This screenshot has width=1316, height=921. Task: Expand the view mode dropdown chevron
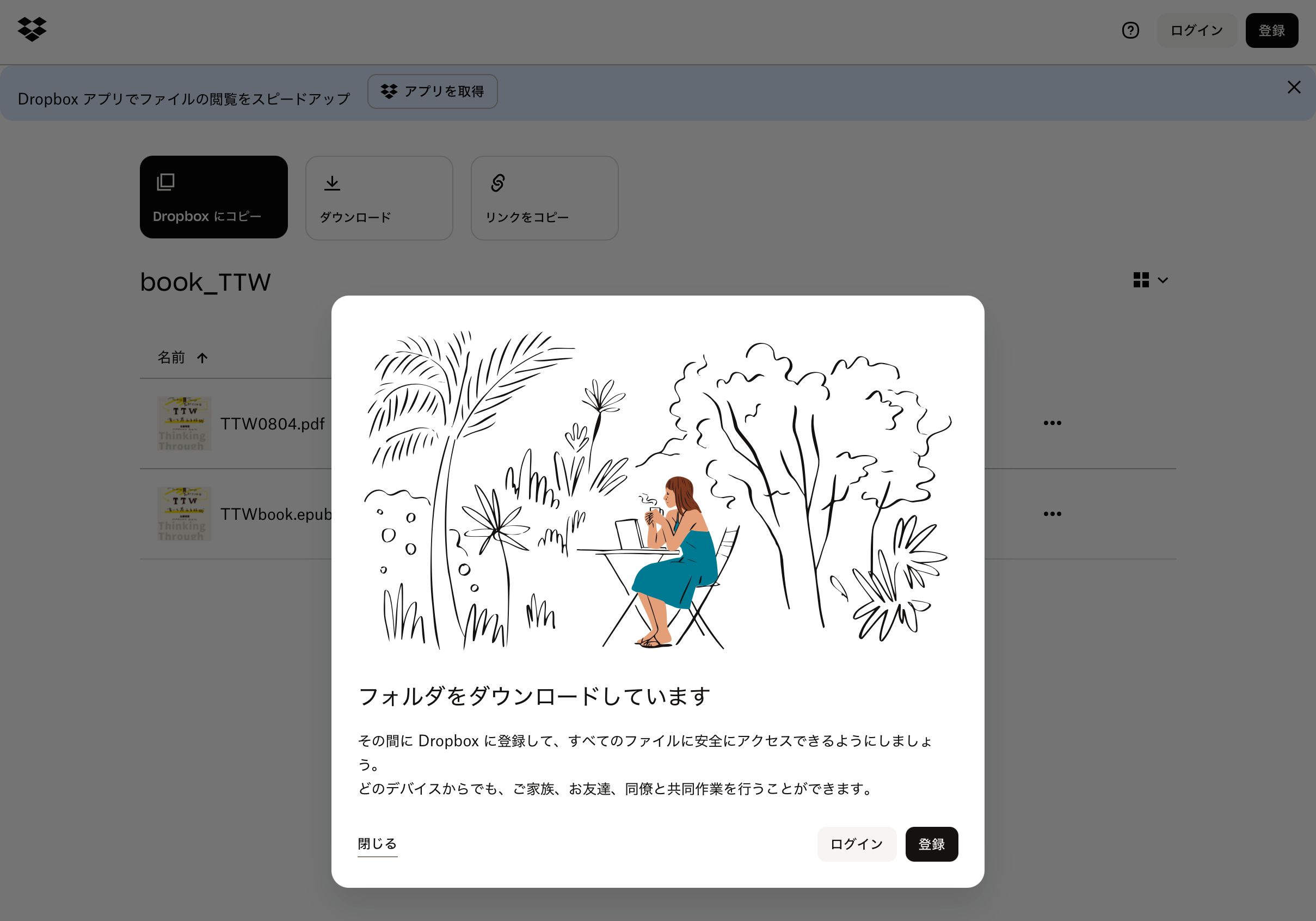tap(1163, 280)
